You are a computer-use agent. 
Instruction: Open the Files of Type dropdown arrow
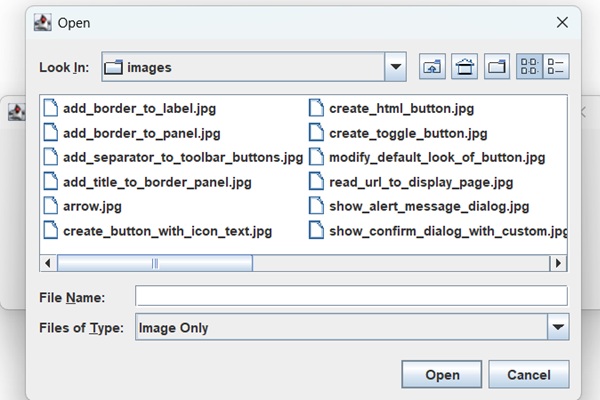click(558, 327)
